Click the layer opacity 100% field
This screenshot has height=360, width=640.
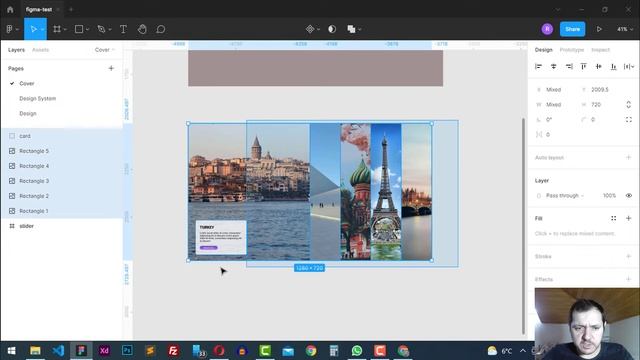click(609, 196)
